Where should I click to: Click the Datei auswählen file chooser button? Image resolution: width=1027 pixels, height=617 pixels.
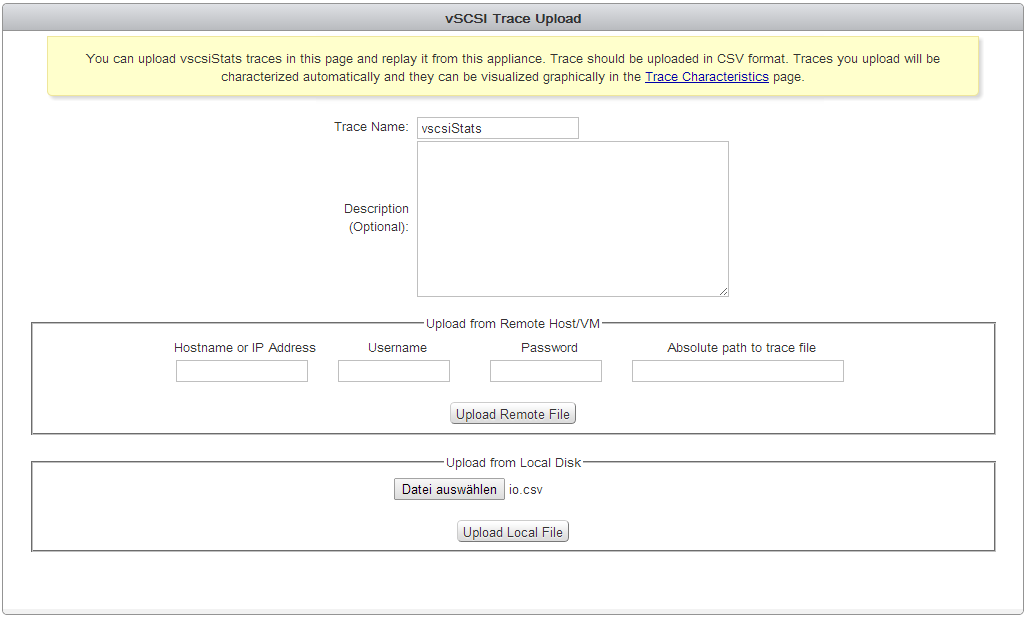449,489
